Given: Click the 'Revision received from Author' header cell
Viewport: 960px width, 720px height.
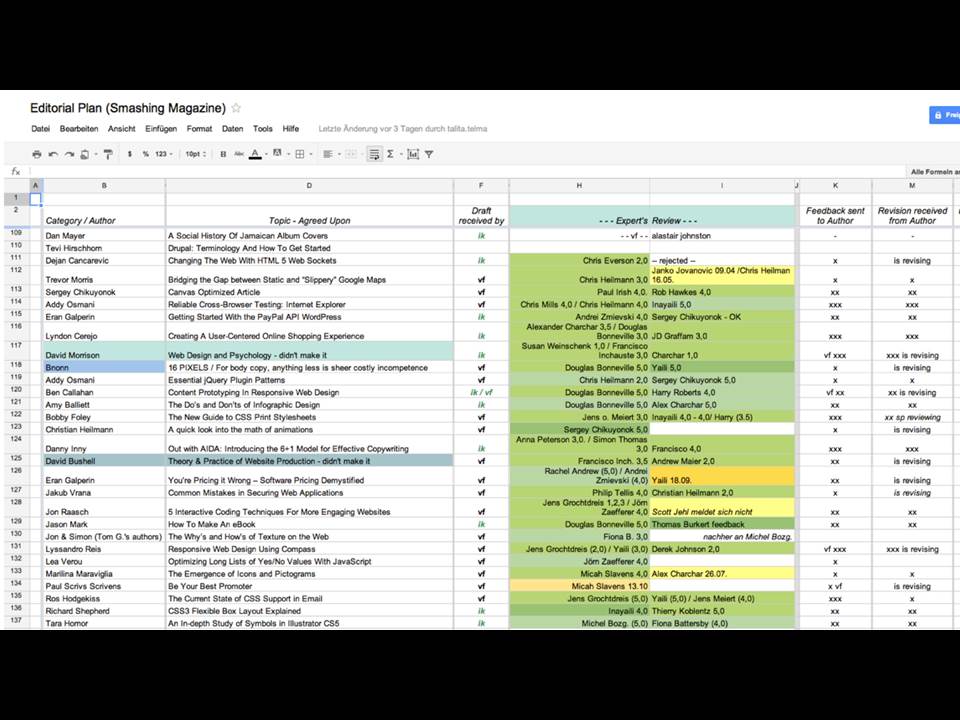Looking at the screenshot, I should [912, 216].
